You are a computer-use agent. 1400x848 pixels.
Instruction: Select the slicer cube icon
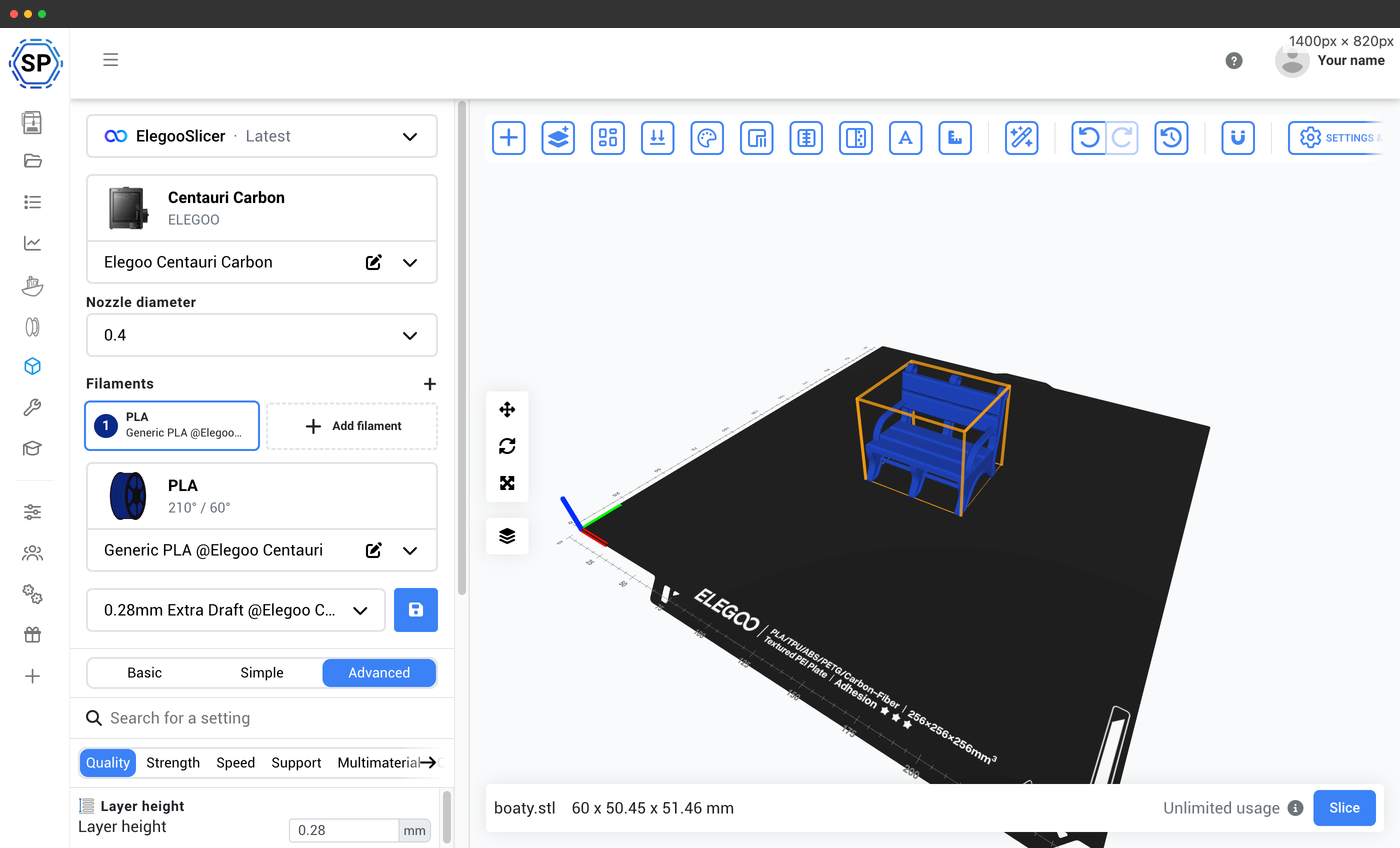pos(33,367)
